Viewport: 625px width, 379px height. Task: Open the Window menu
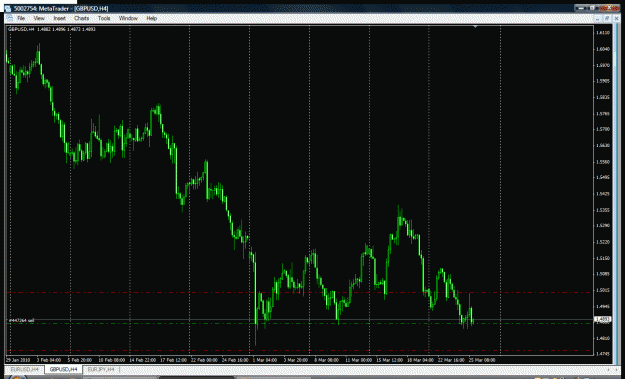[x=128, y=18]
